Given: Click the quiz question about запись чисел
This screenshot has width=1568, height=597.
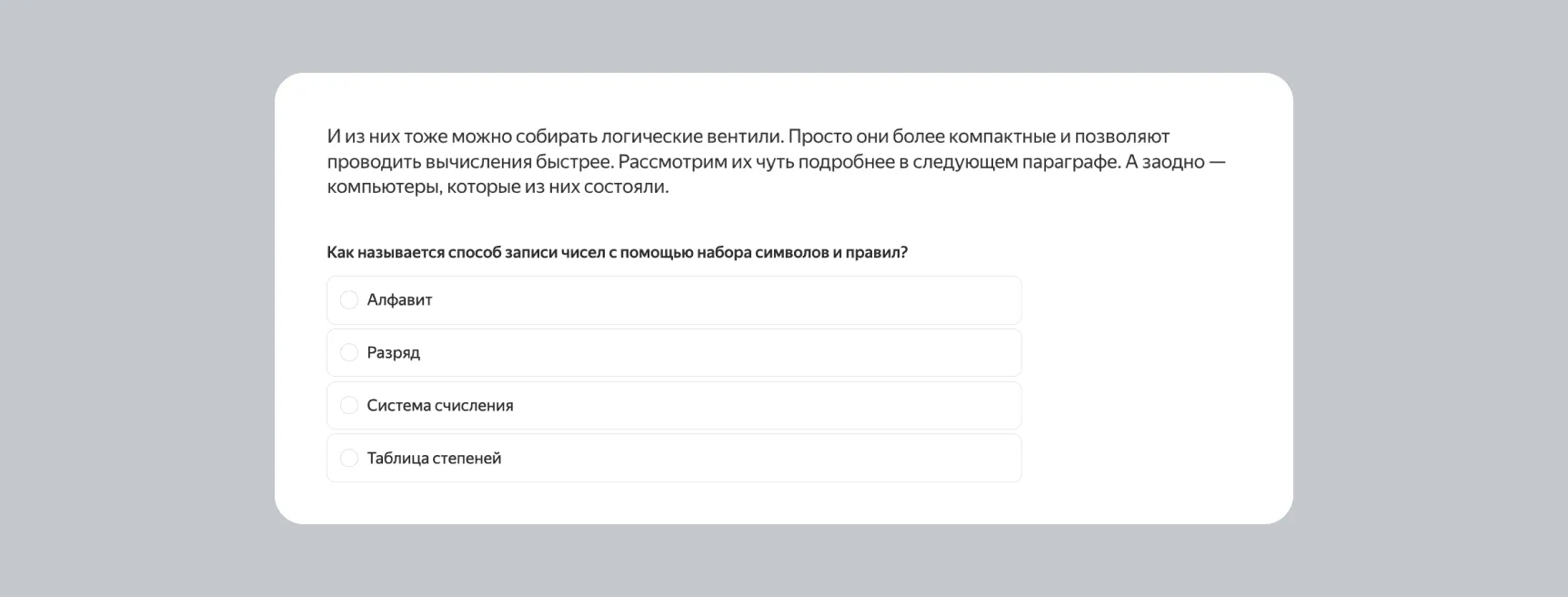Looking at the screenshot, I should tap(617, 253).
